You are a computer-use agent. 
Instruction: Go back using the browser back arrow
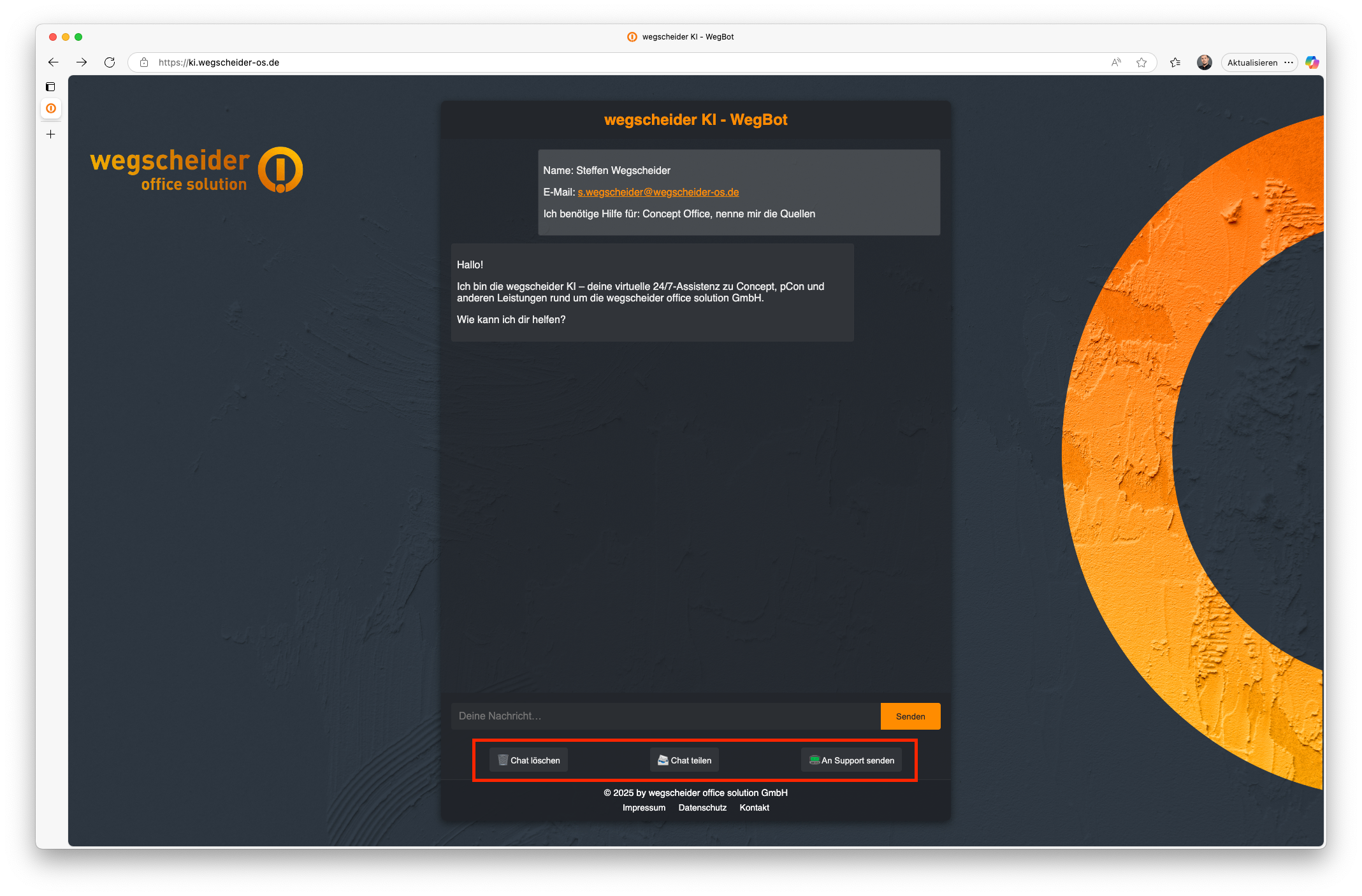click(54, 62)
